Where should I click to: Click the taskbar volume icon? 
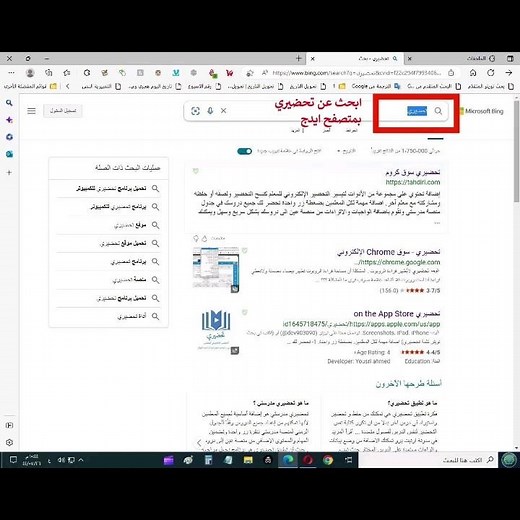[61, 460]
